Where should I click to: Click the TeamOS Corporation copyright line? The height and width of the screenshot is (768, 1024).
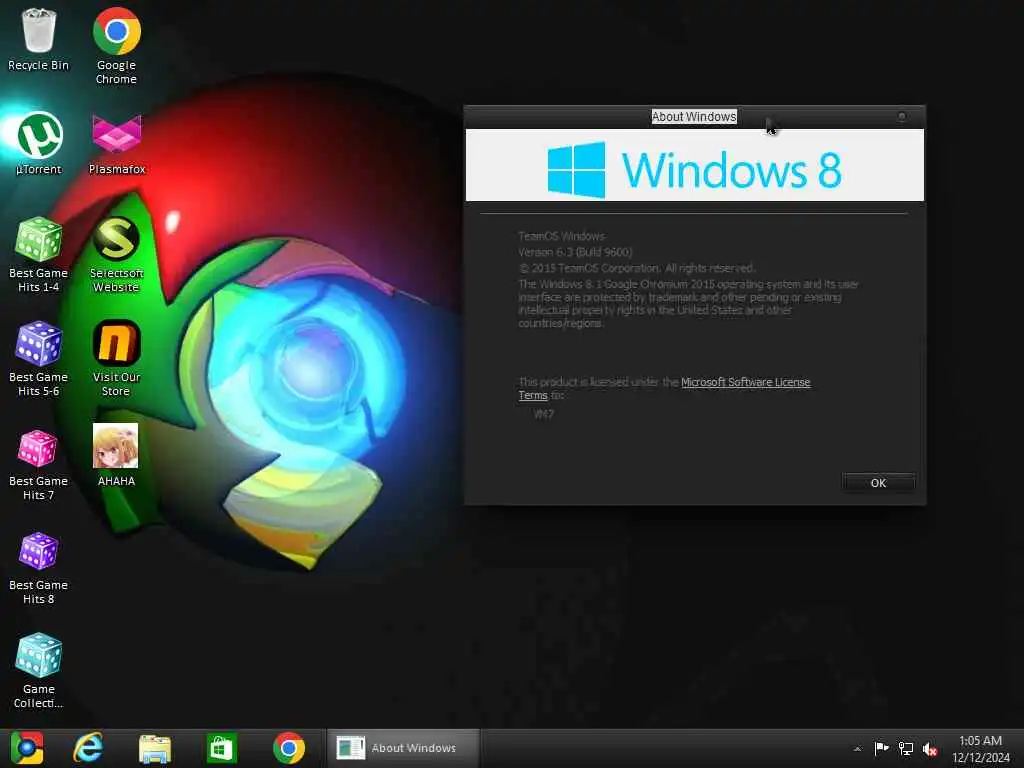click(x=637, y=268)
